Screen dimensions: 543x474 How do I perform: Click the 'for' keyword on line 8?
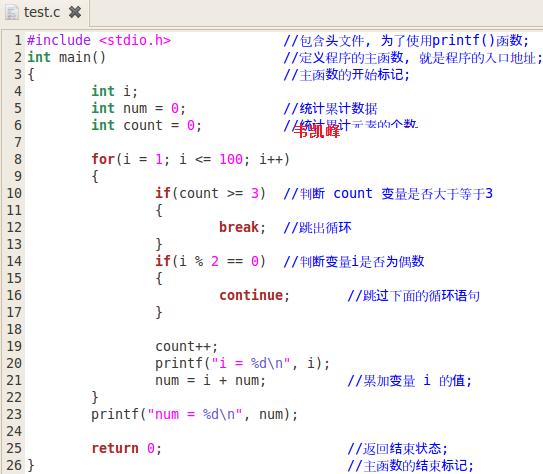103,159
